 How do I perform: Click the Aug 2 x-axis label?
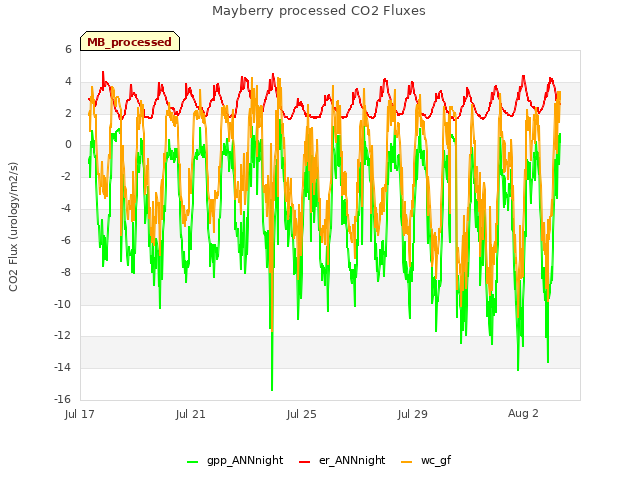[523, 413]
